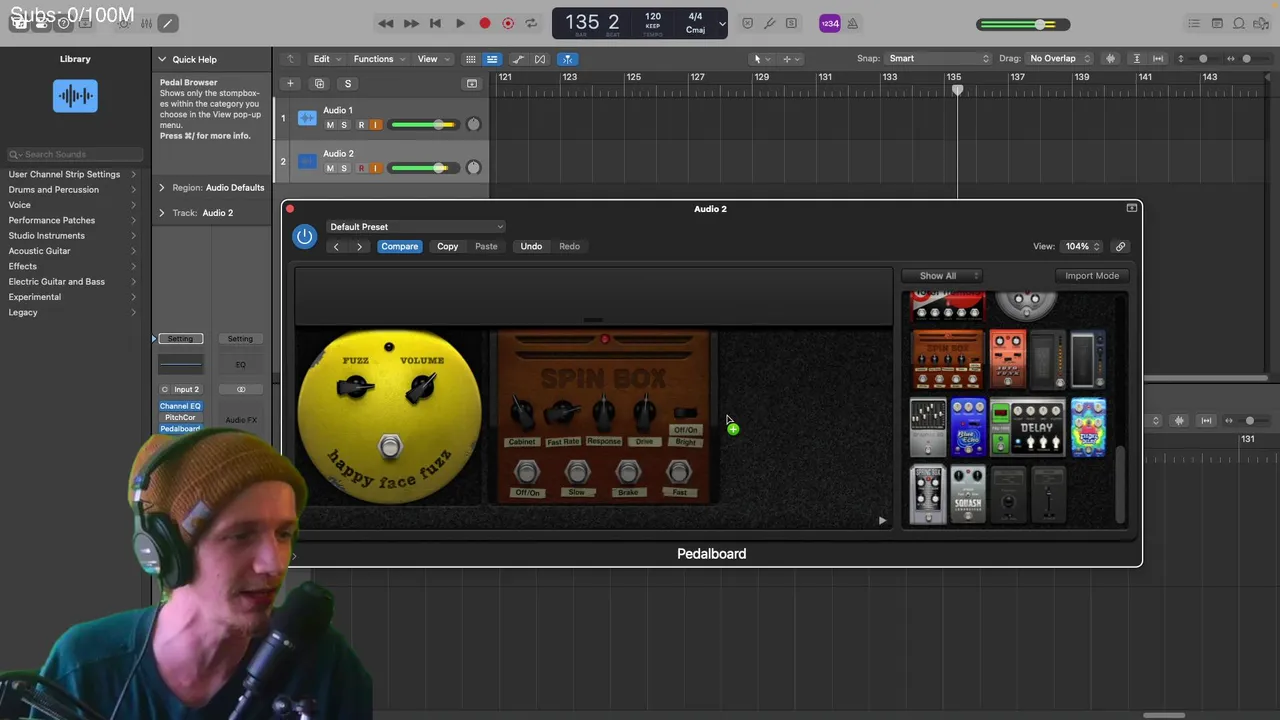
Task: Select the Squash Compressor pedal thumbnail
Action: [x=968, y=494]
